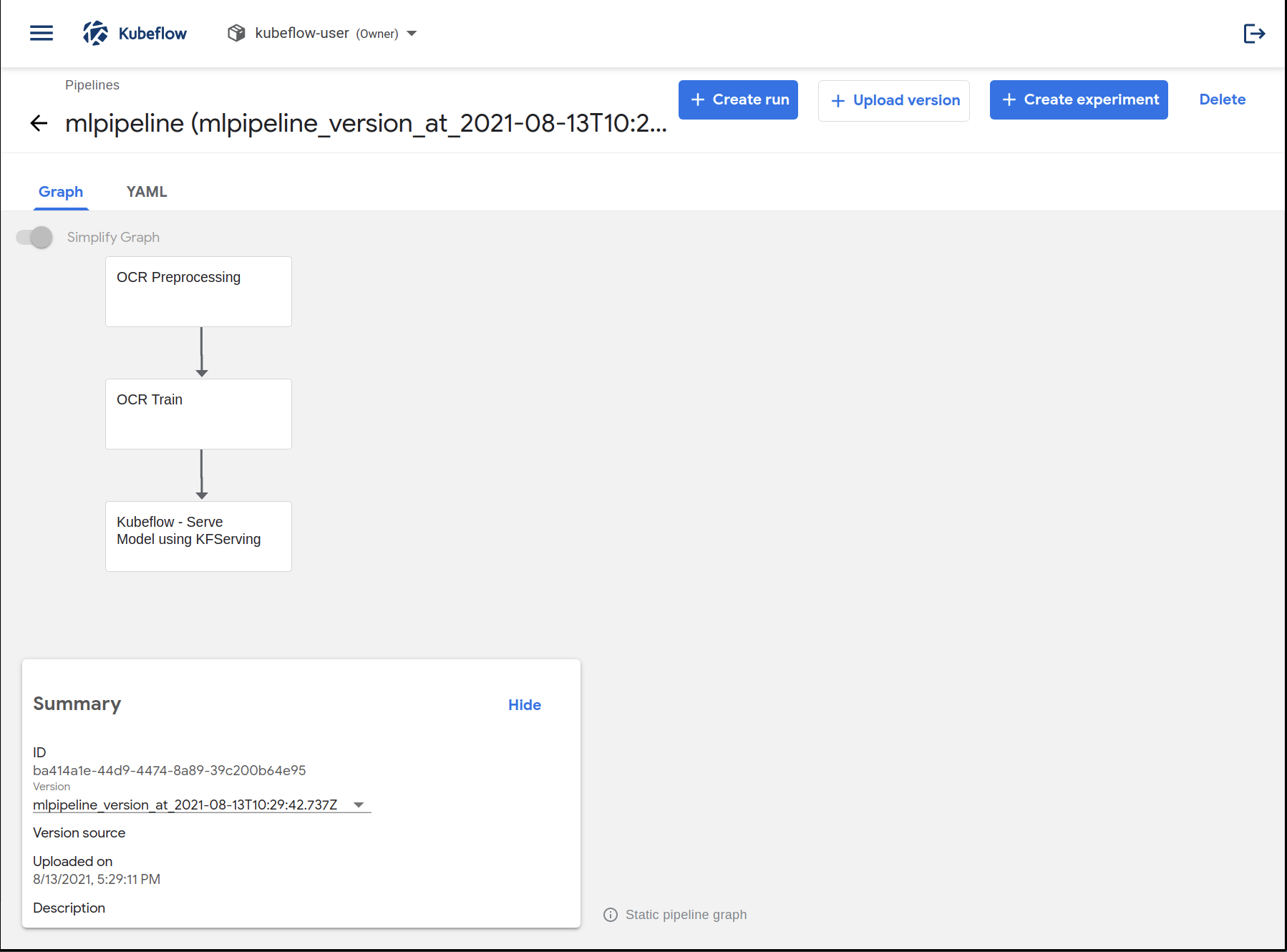Click the Description label

point(69,908)
